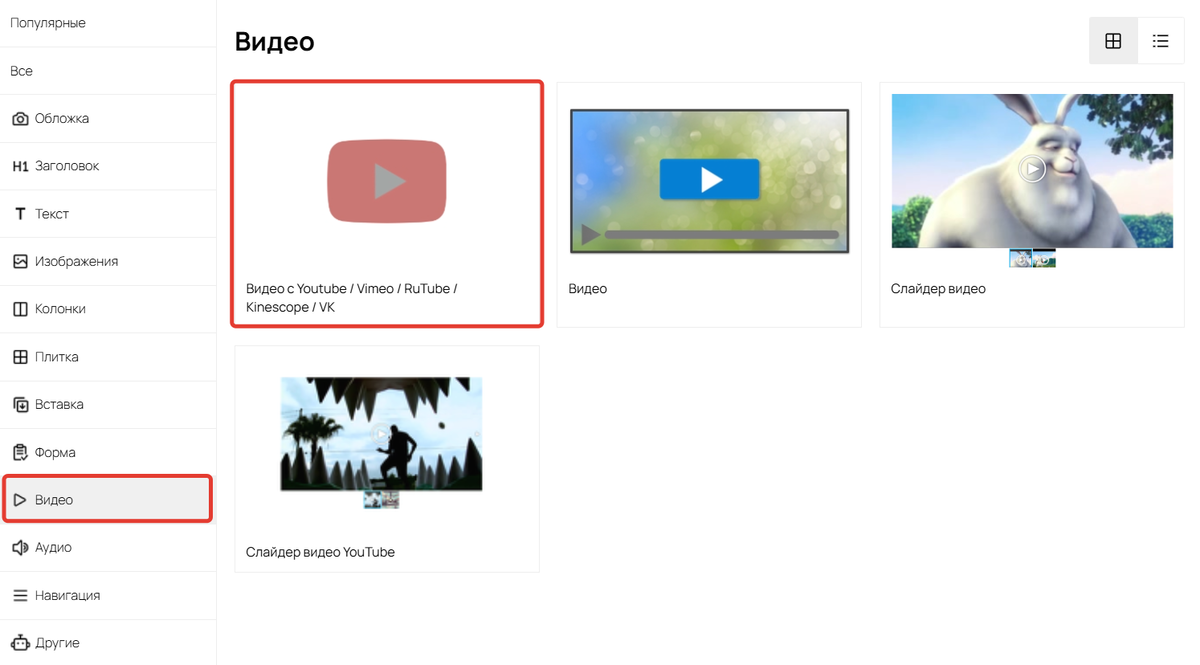Select the Обложка category label
The height and width of the screenshot is (665, 1200).
coord(62,118)
